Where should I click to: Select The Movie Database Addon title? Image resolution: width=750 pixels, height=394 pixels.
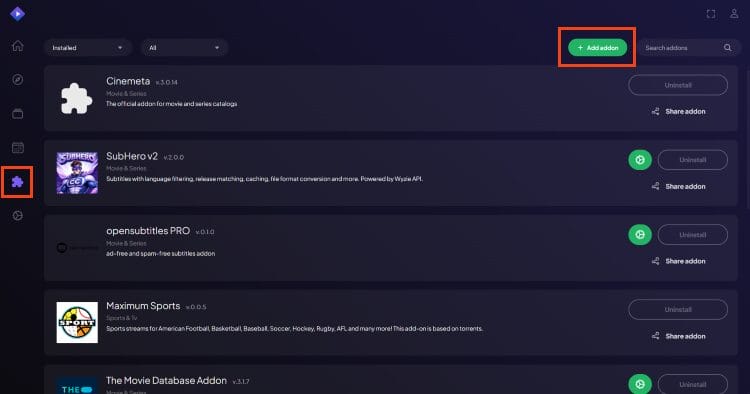pos(166,381)
